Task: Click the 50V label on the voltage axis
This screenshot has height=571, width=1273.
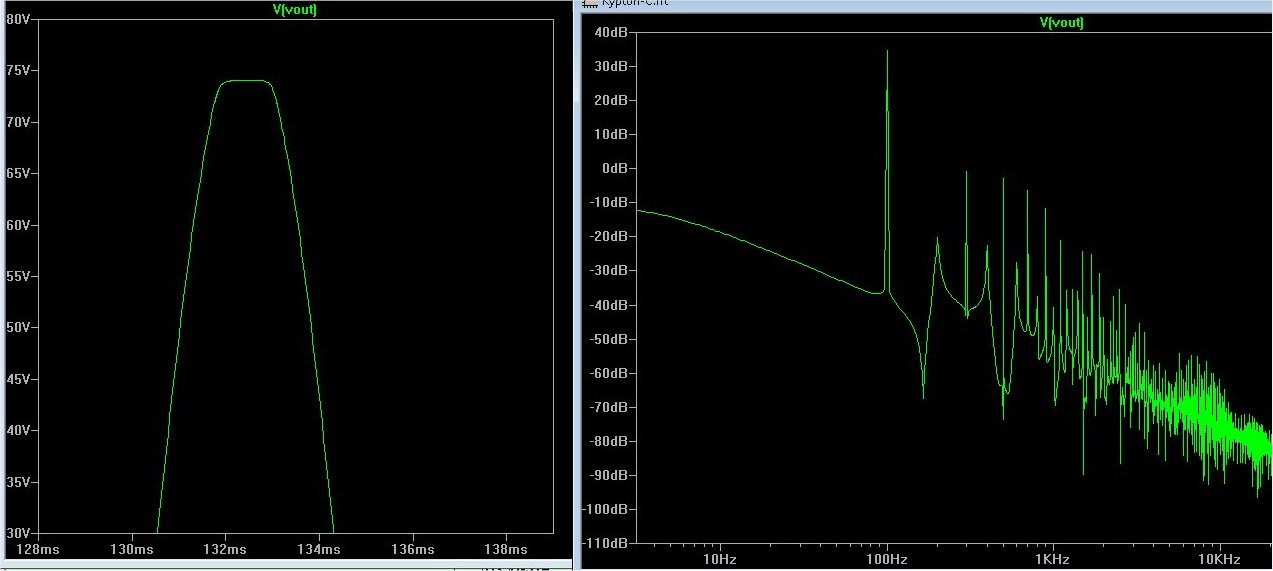Action: [x=19, y=327]
